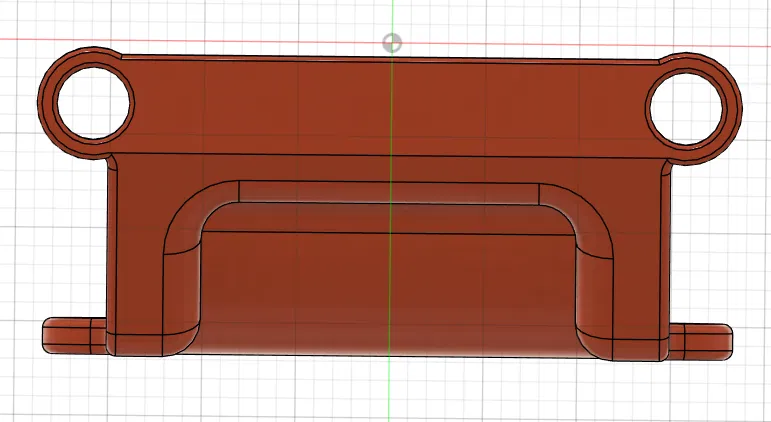Select the recessed inner face of the bracket

pyautogui.click(x=388, y=293)
